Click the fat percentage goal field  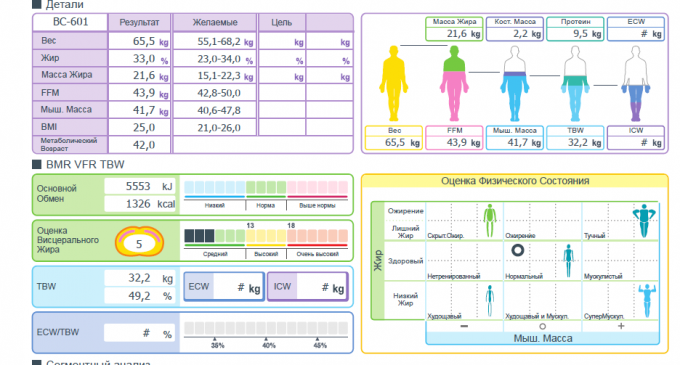282,59
